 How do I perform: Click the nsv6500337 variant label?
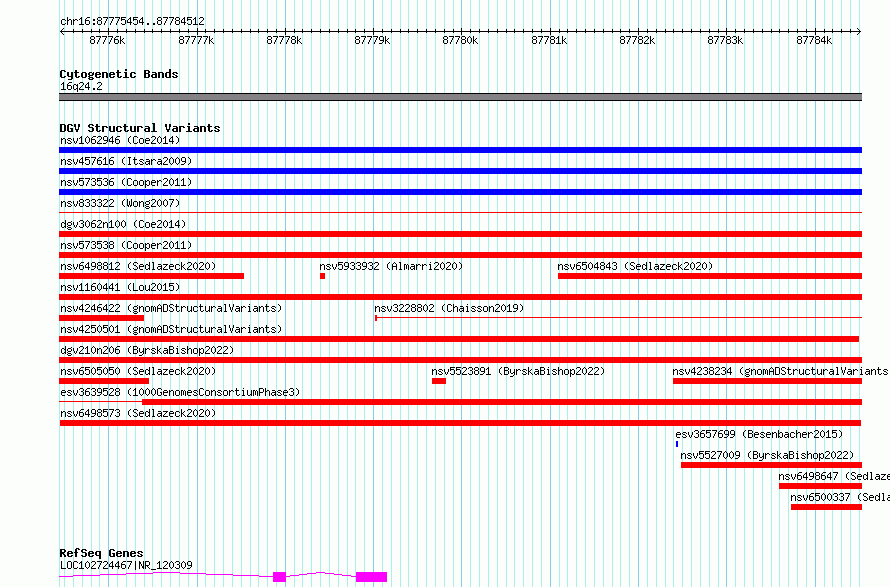[x=839, y=497]
